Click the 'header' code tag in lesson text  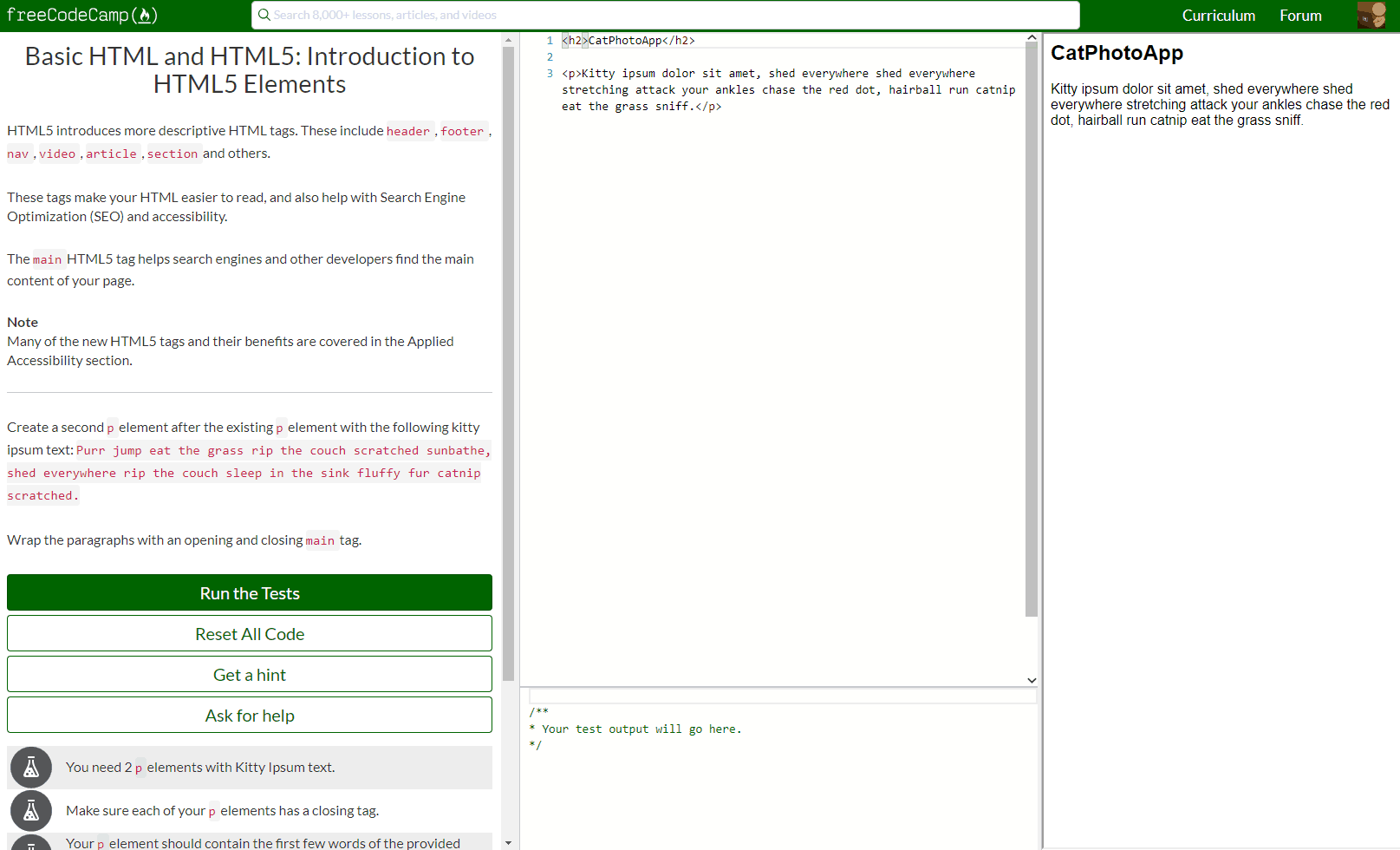408,131
